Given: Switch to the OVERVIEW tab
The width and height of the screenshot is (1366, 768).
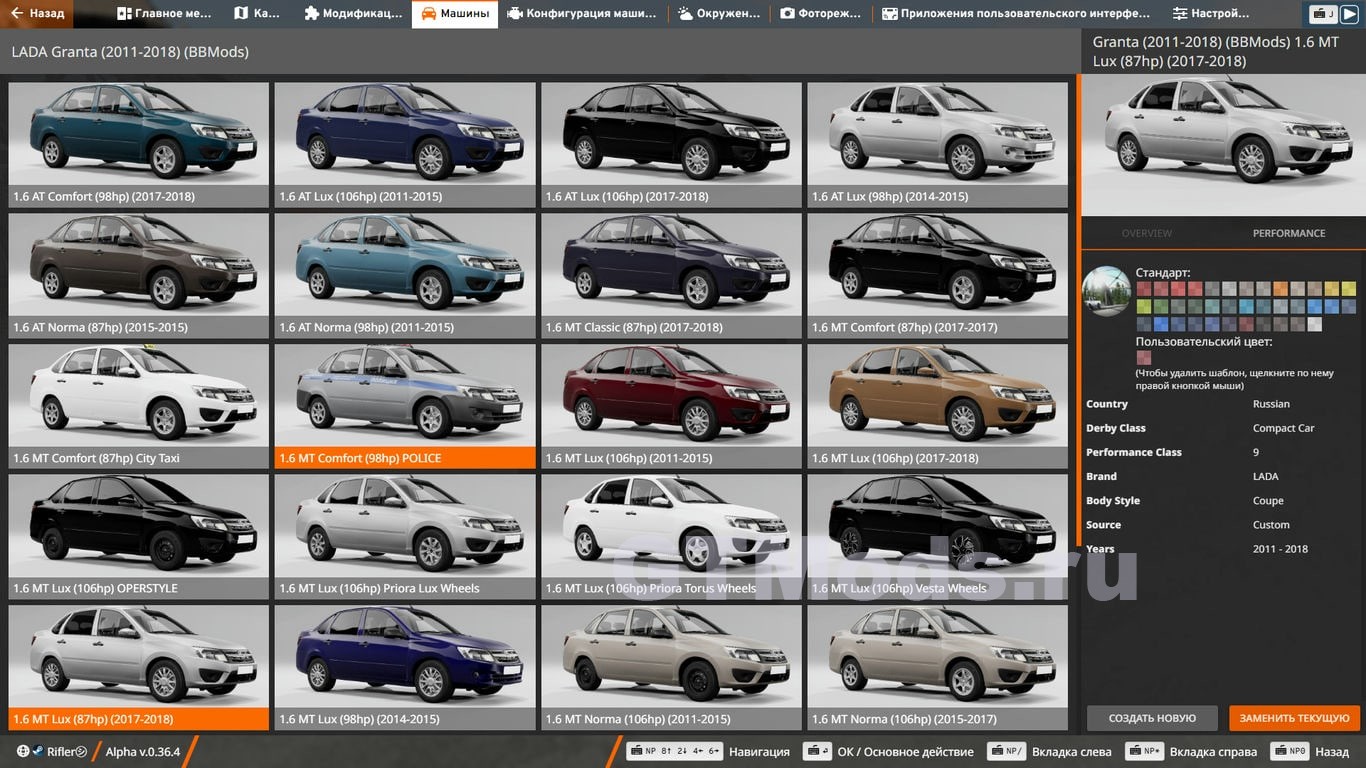Looking at the screenshot, I should (x=1147, y=233).
